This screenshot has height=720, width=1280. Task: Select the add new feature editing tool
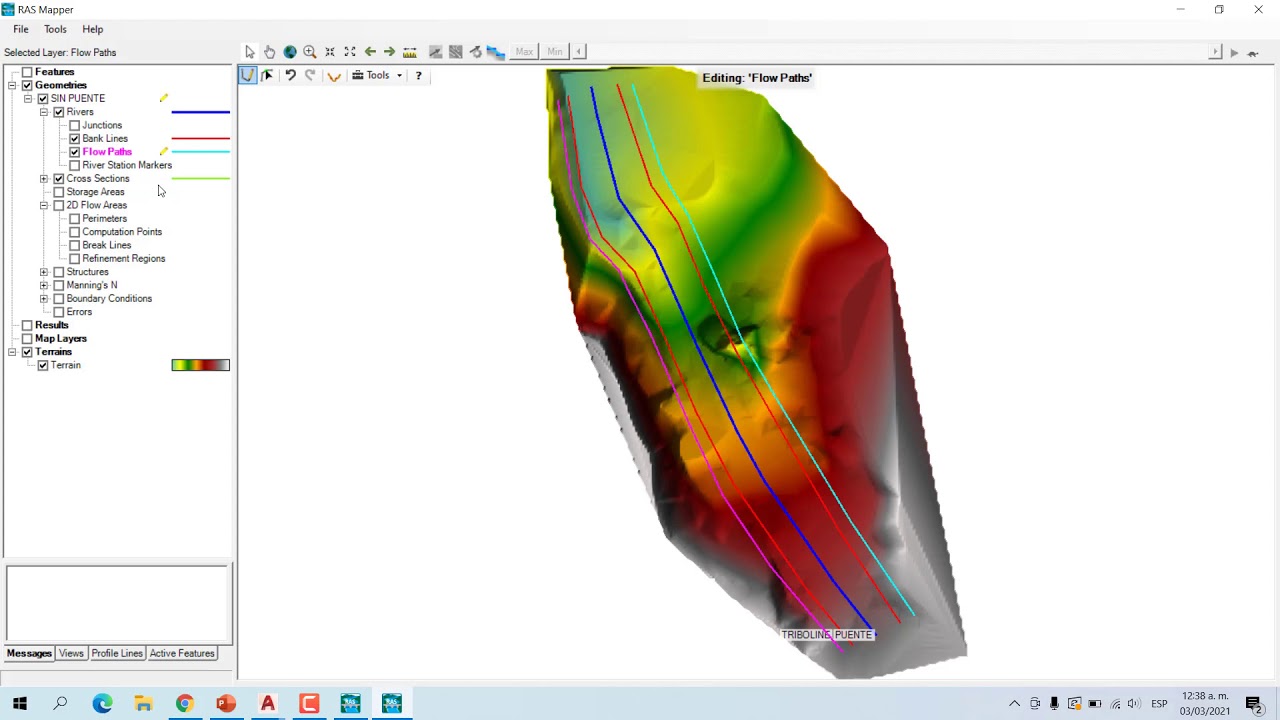pyautogui.click(x=248, y=75)
